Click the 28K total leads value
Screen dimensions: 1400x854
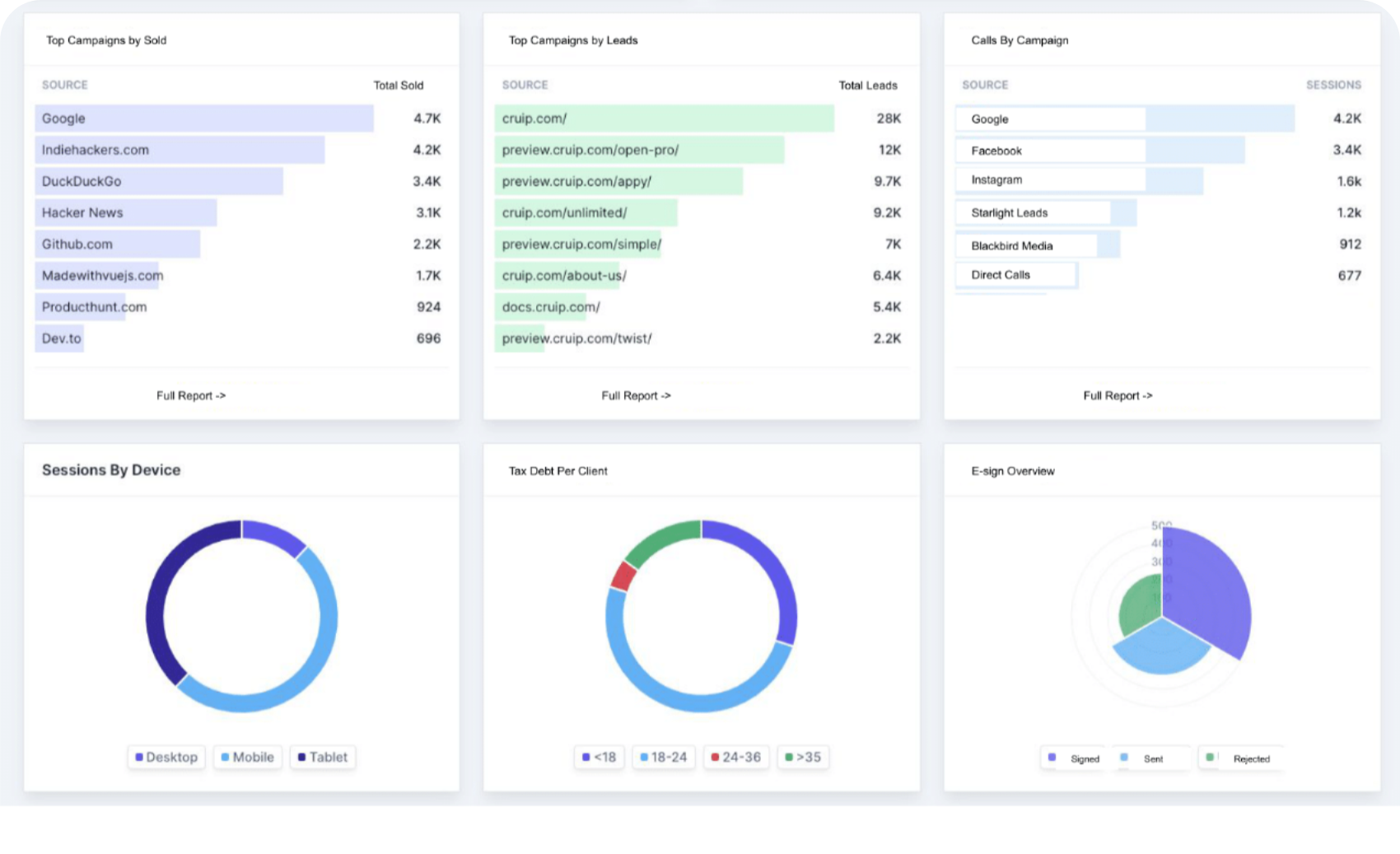889,119
